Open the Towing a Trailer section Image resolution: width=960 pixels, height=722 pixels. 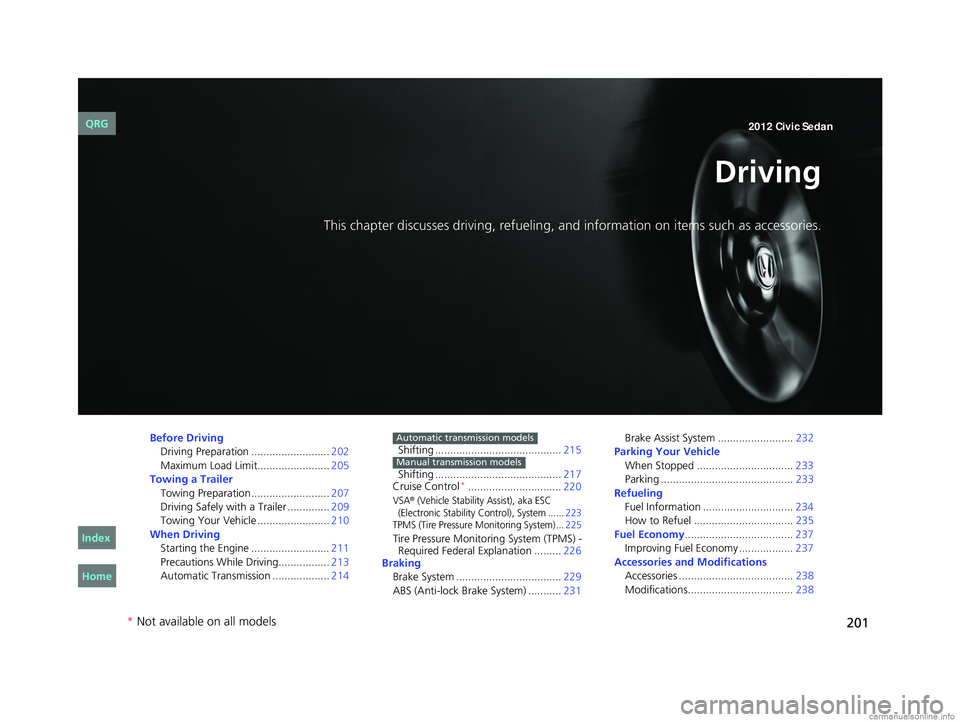191,479
